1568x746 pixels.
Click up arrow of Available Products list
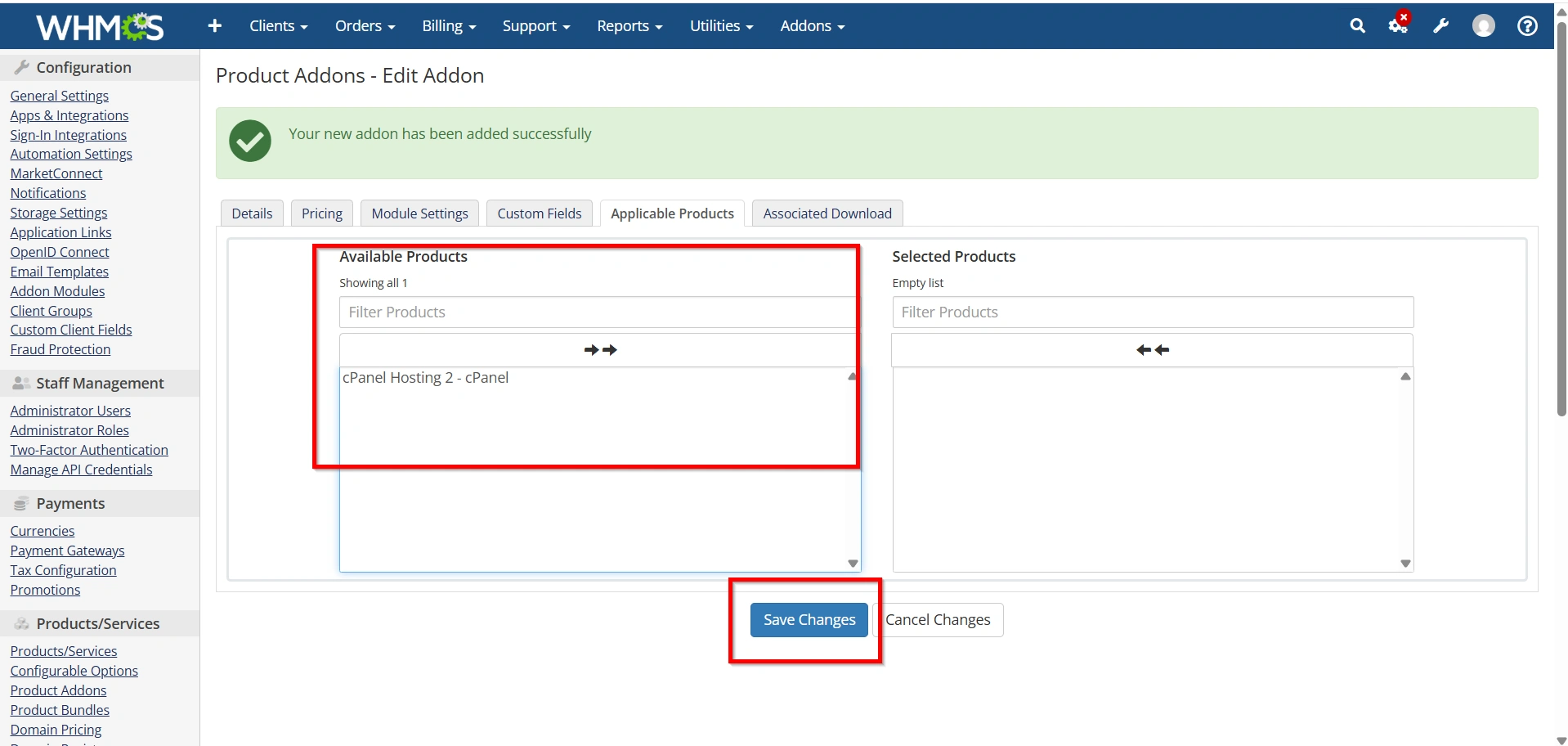click(x=852, y=376)
